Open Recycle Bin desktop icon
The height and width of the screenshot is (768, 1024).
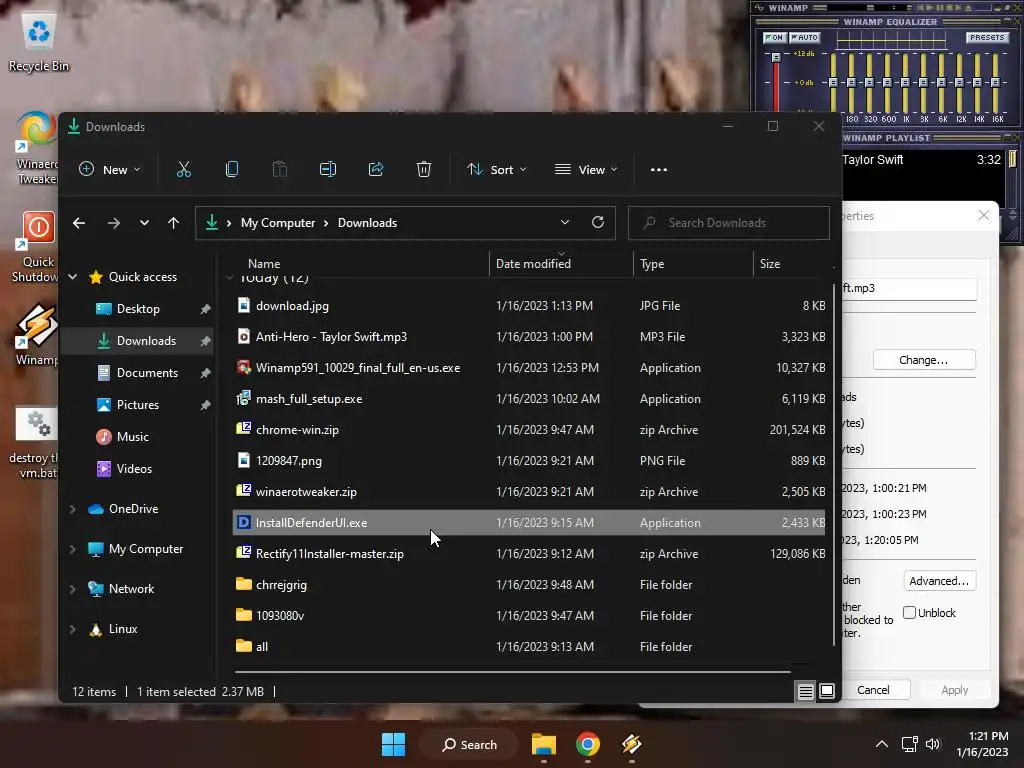point(39,42)
